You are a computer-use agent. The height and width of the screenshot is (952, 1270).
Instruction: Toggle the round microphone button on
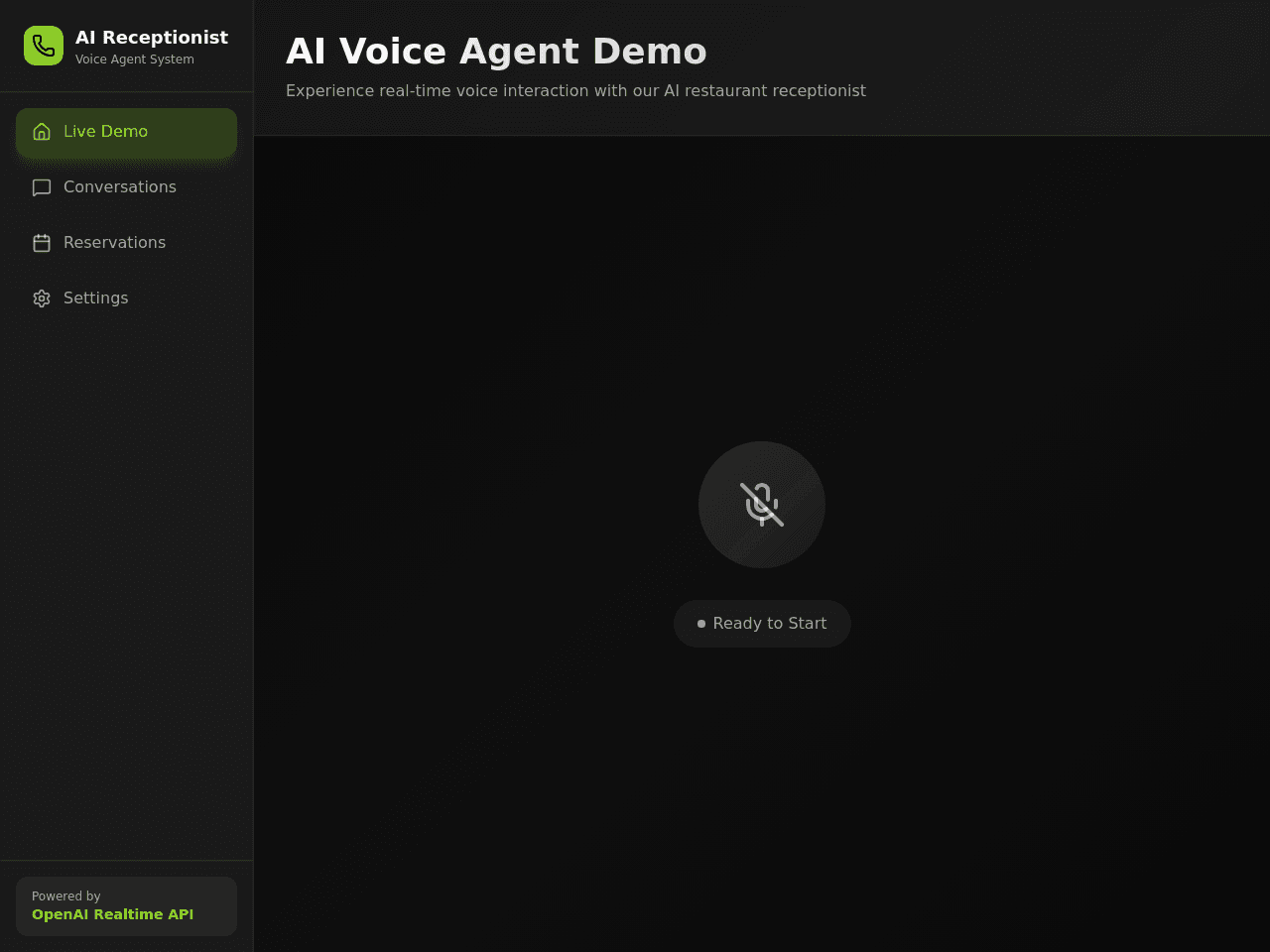(762, 505)
